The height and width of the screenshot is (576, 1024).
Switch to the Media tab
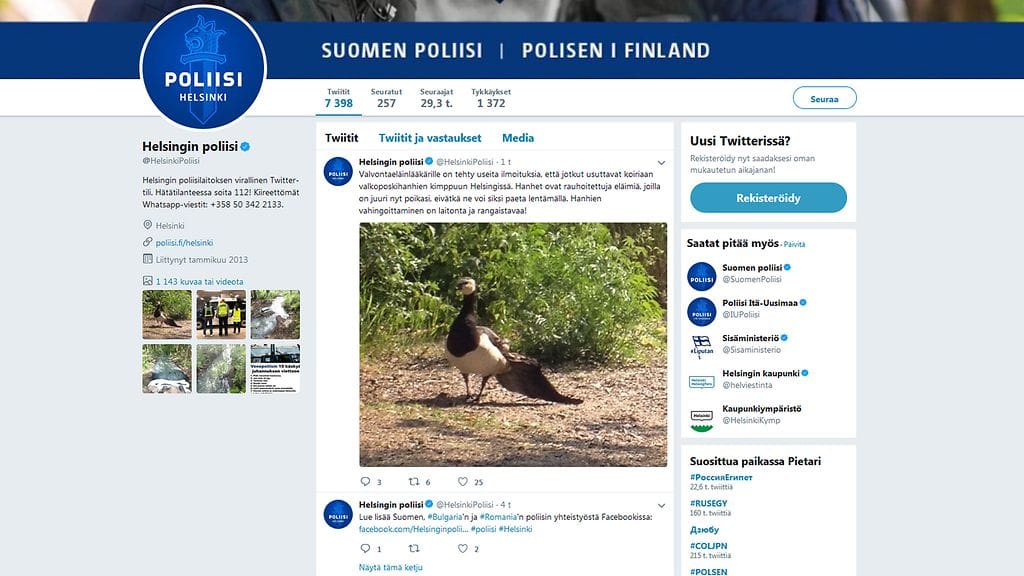(518, 137)
